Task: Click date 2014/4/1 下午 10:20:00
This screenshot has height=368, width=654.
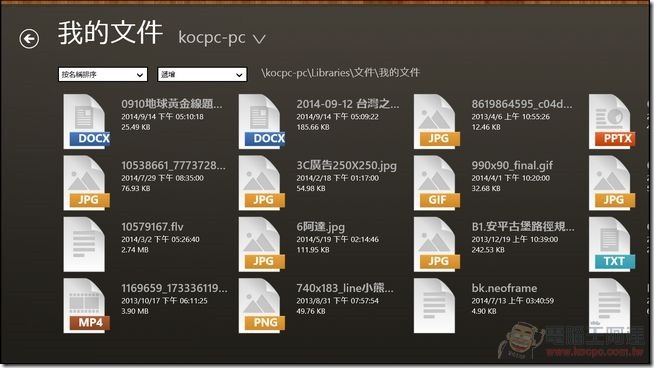Action: [x=511, y=178]
